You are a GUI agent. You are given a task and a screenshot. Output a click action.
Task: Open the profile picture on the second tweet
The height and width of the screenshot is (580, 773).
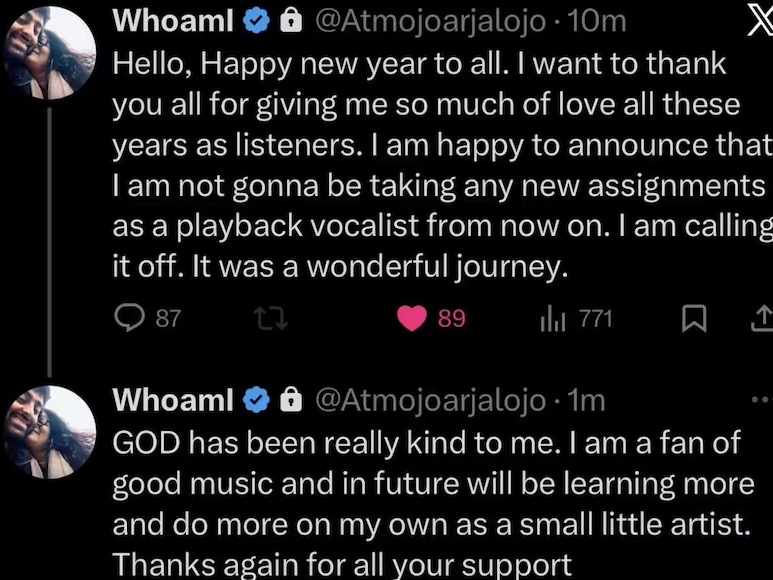pos(49,433)
